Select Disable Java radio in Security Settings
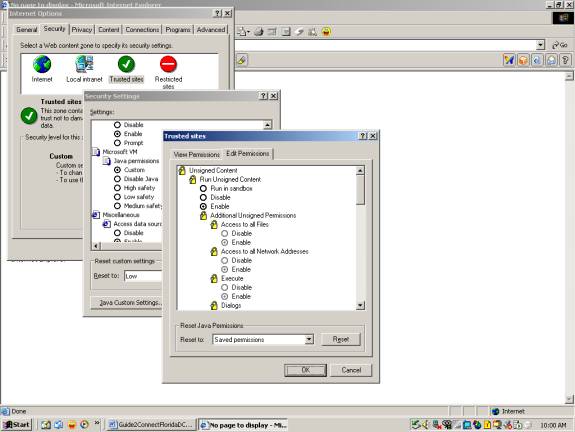 tap(117, 179)
